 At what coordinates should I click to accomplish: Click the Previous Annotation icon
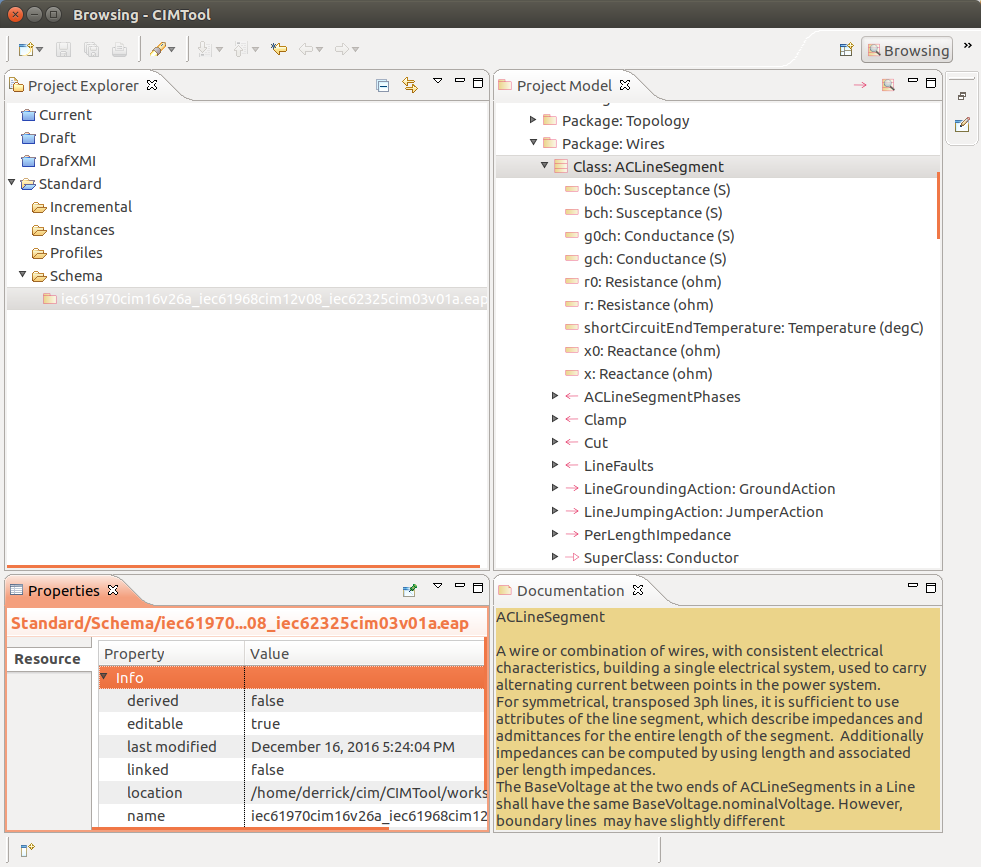(240, 49)
